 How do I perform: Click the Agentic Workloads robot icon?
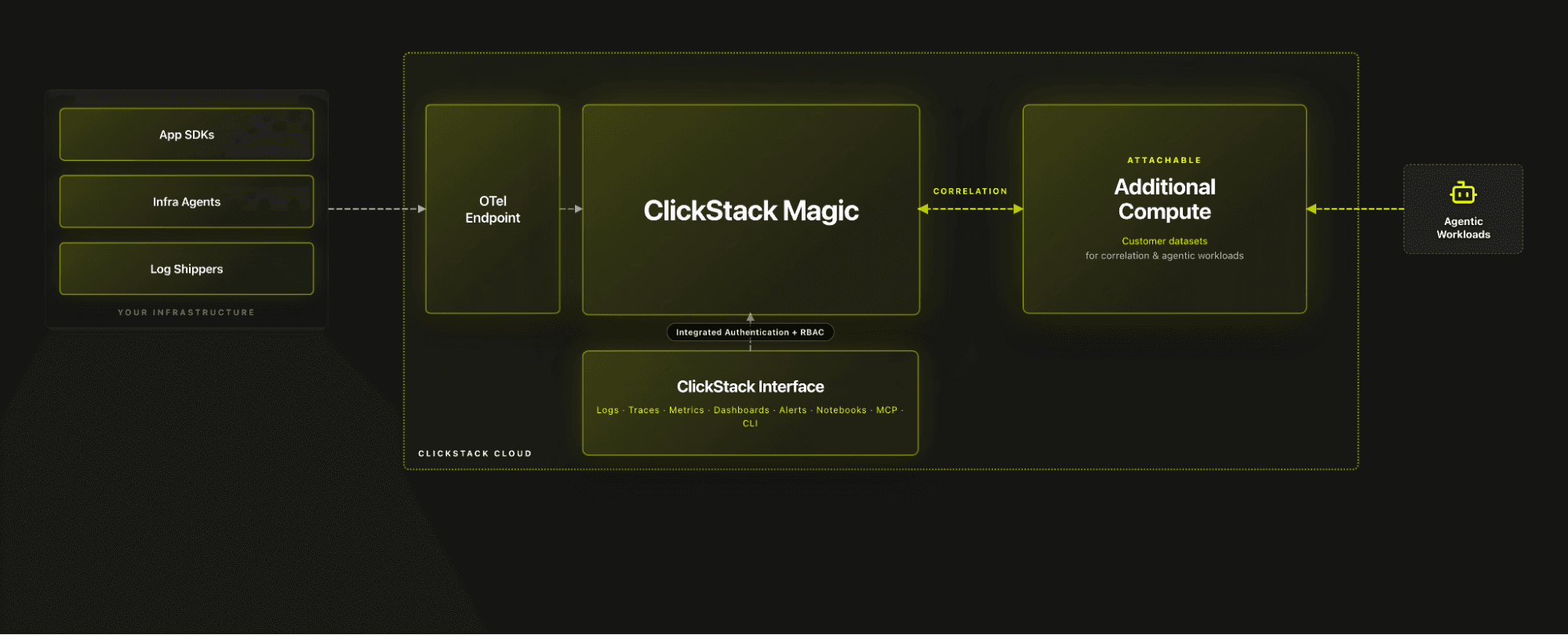click(x=1463, y=193)
